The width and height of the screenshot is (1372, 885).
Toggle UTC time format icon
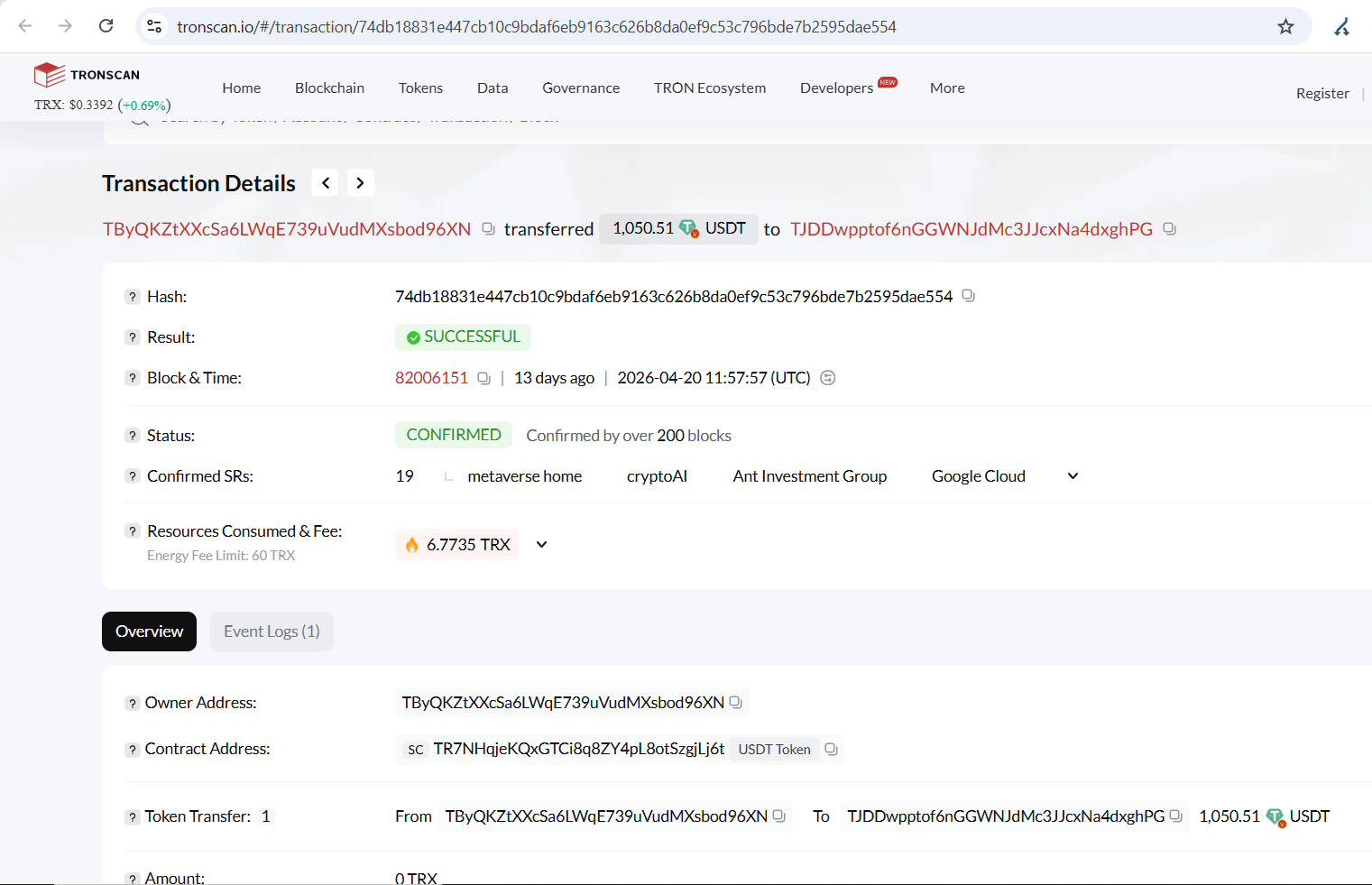point(828,378)
